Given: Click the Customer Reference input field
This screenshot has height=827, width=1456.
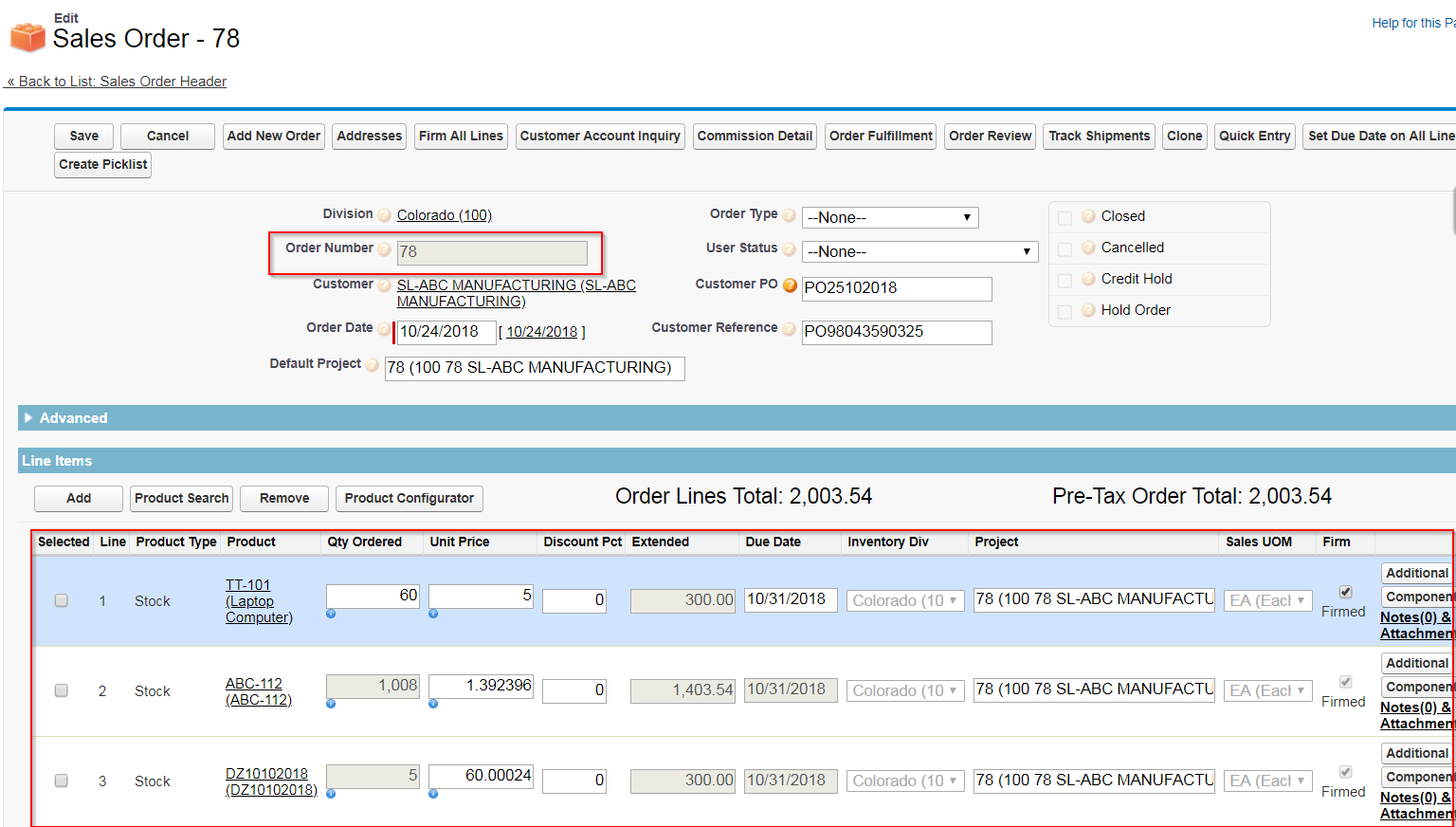Looking at the screenshot, I should click(897, 332).
